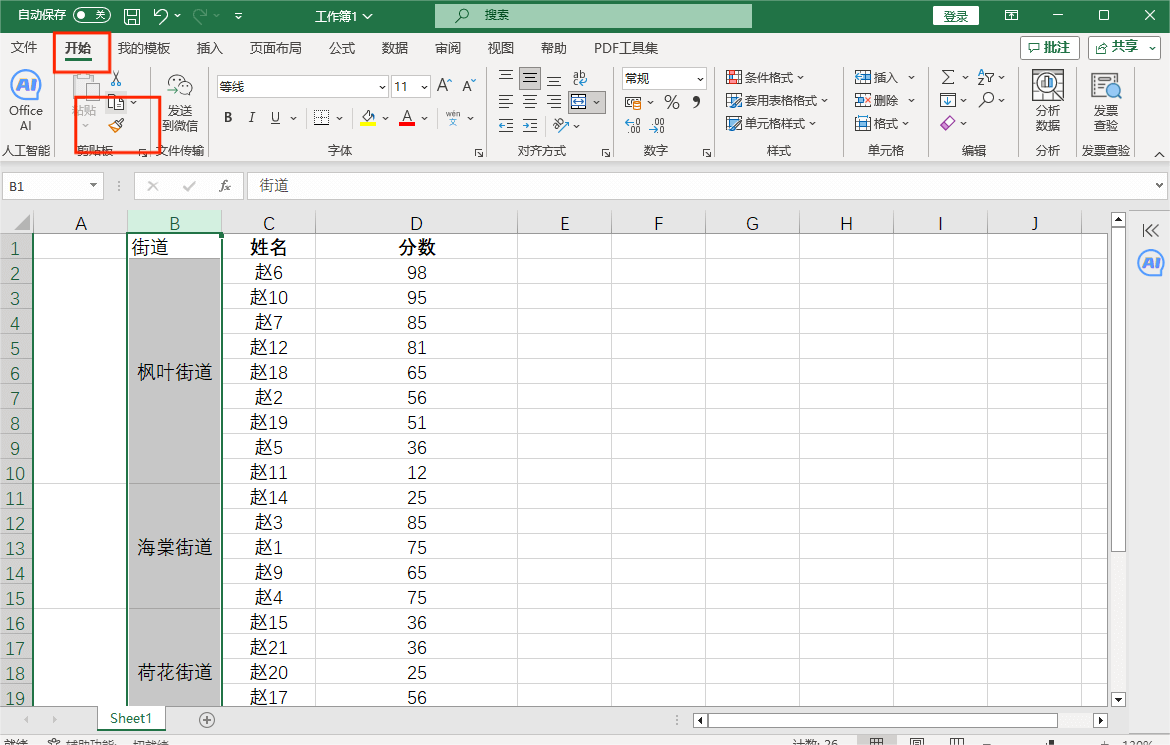Toggle bold formatting
Image resolution: width=1170 pixels, height=745 pixels.
tap(228, 118)
